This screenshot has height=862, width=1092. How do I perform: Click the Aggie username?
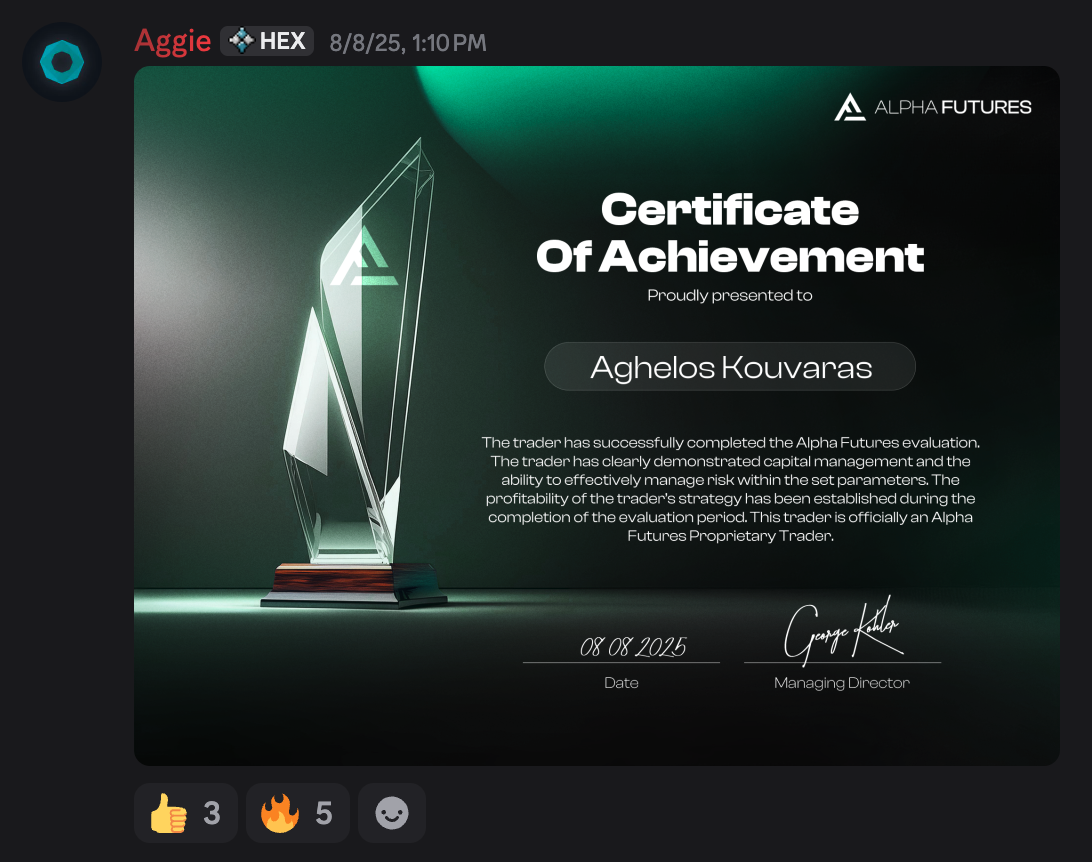[x=173, y=41]
